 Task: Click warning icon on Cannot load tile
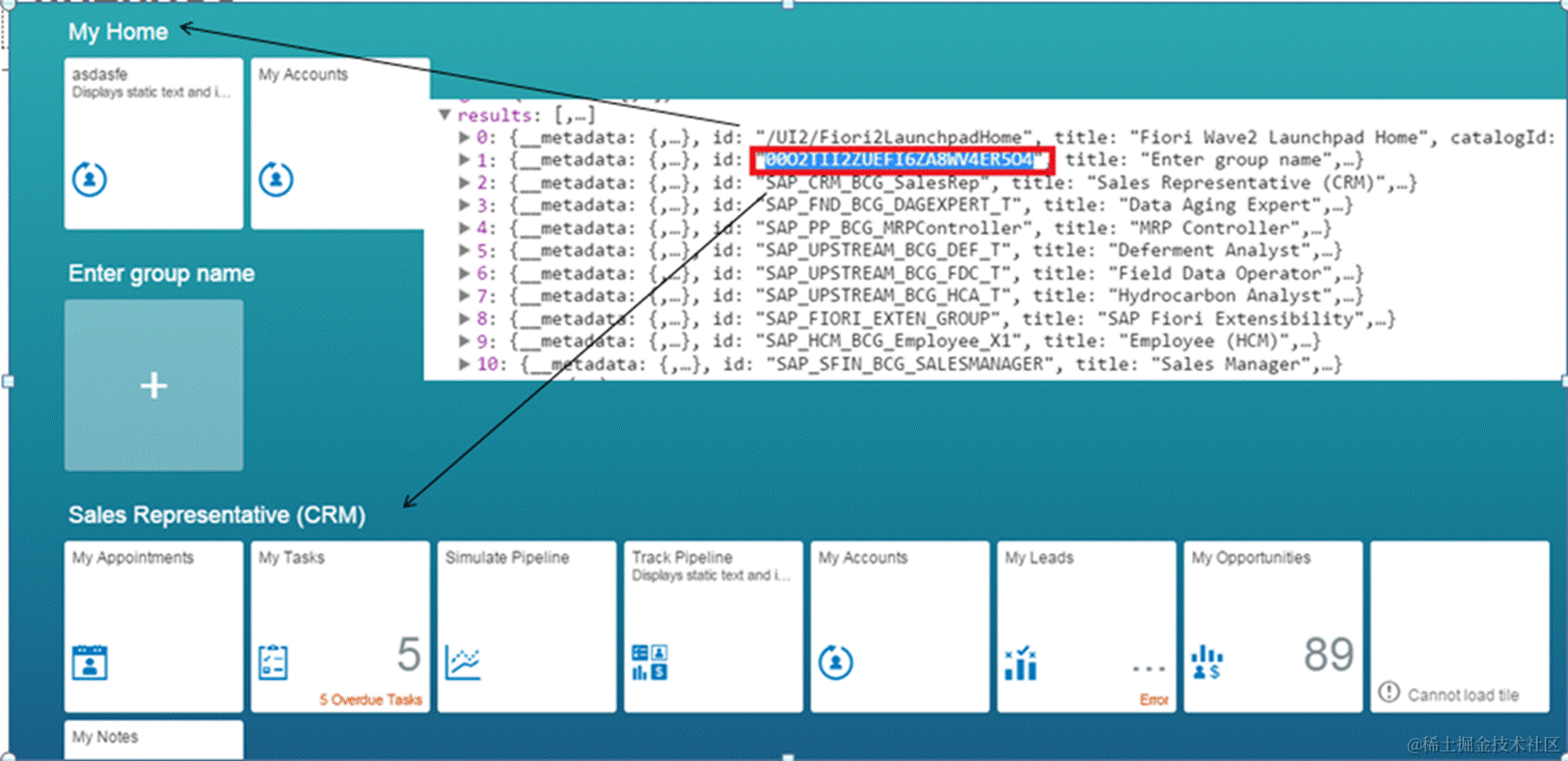click(1389, 693)
